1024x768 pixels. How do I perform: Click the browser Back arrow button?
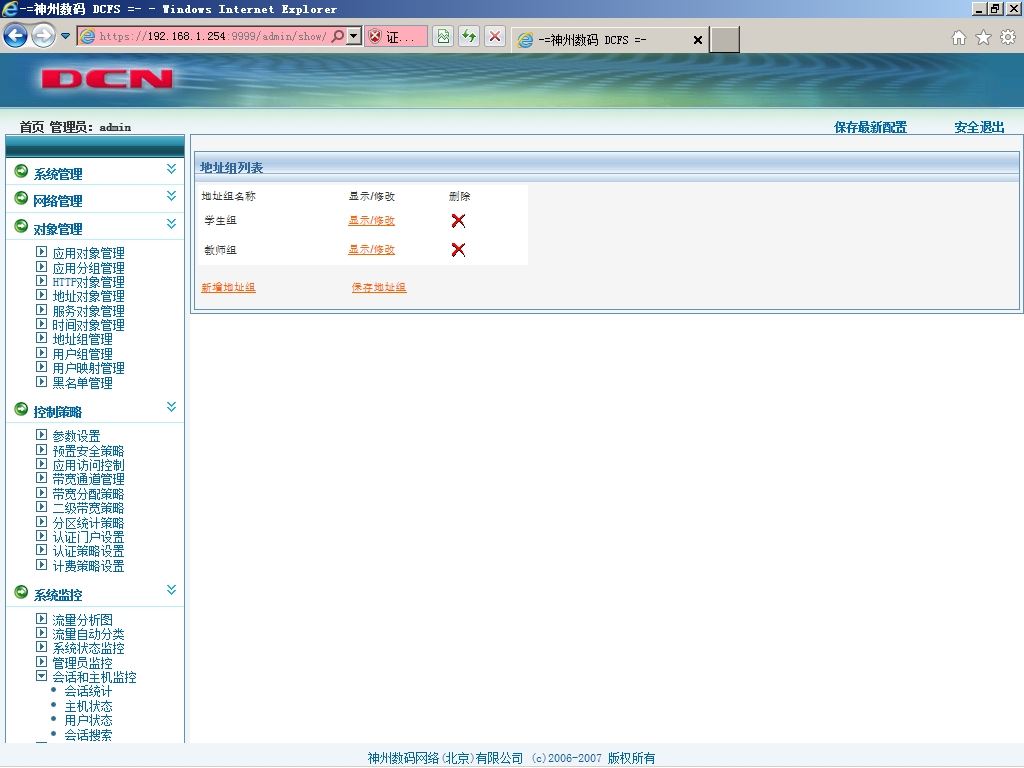[16, 35]
